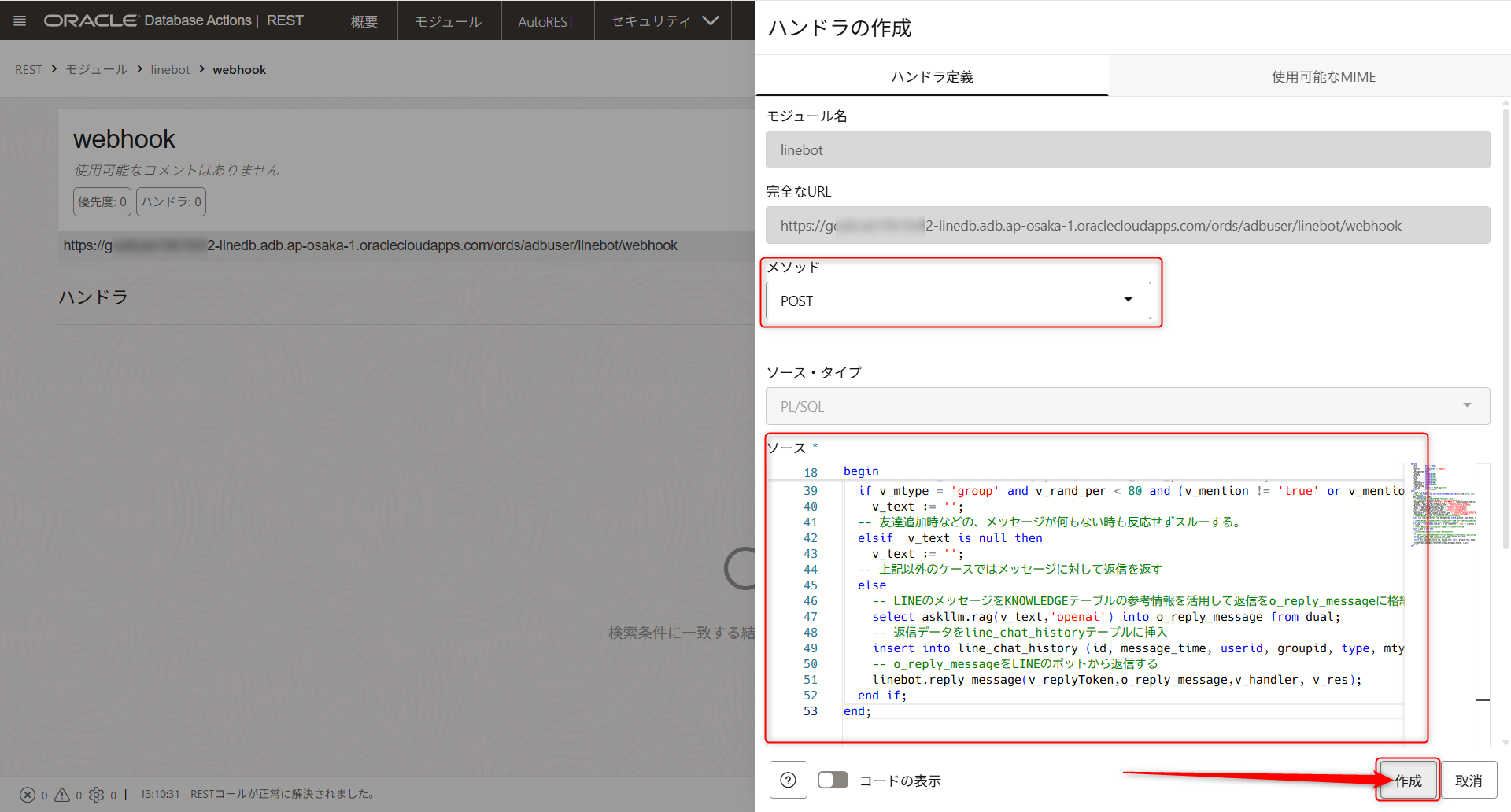Click the webhook URL text under heading
This screenshot has height=812, width=1511.
click(x=370, y=245)
